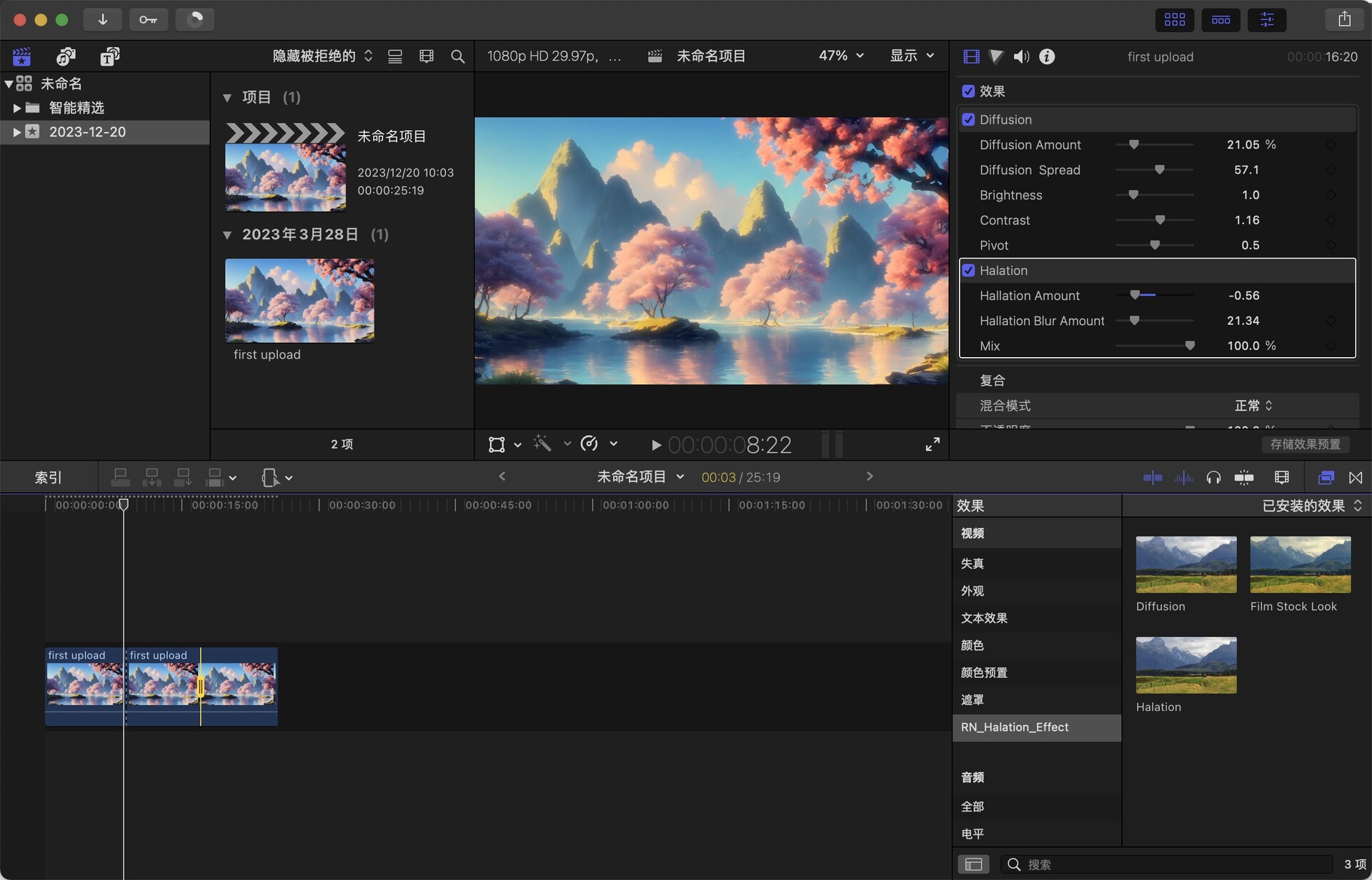The height and width of the screenshot is (880, 1372).
Task: Open the 已安装的效果 filter dropdown
Action: (x=1312, y=506)
